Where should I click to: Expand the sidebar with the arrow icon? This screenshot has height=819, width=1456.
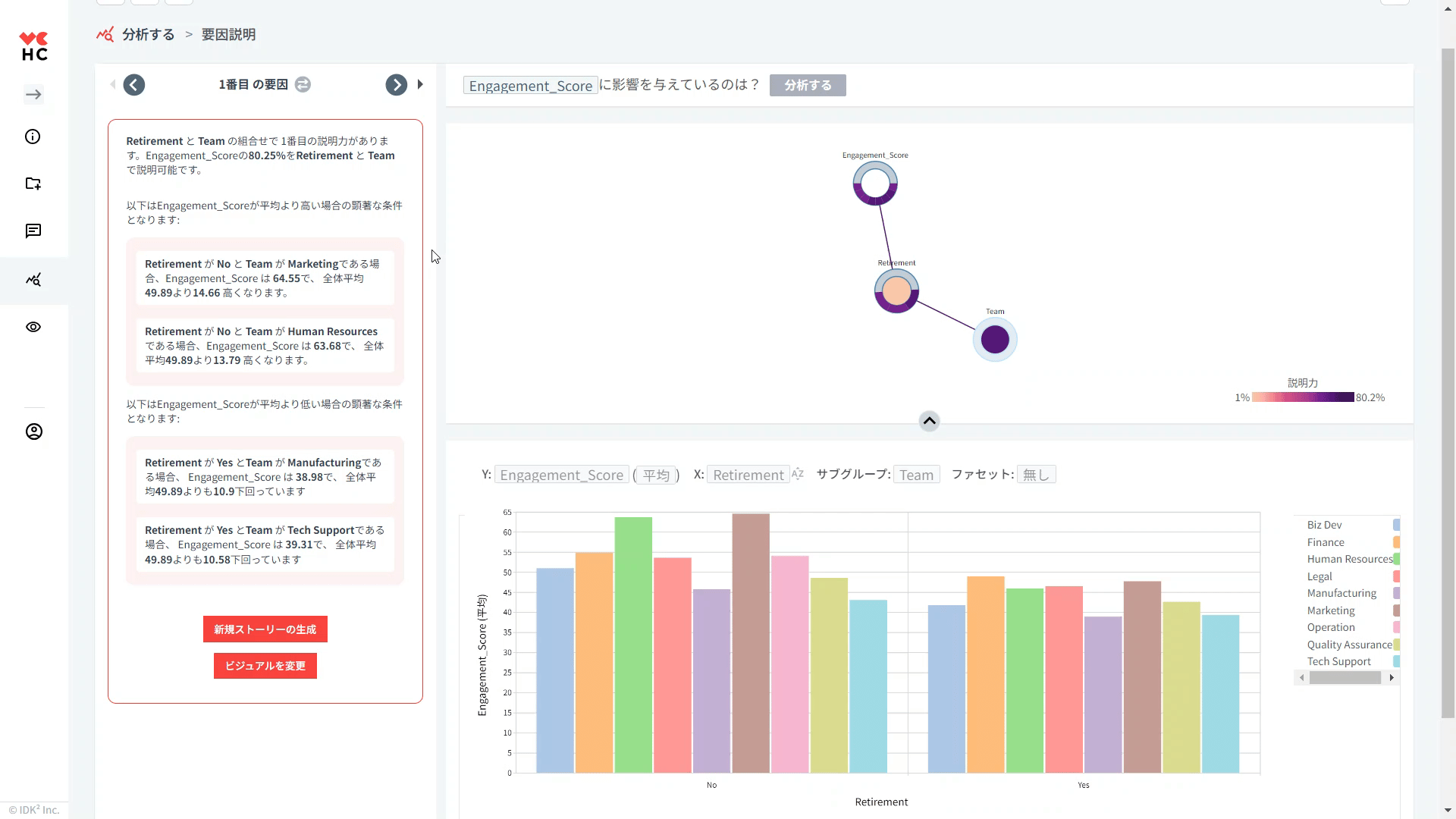(x=33, y=95)
